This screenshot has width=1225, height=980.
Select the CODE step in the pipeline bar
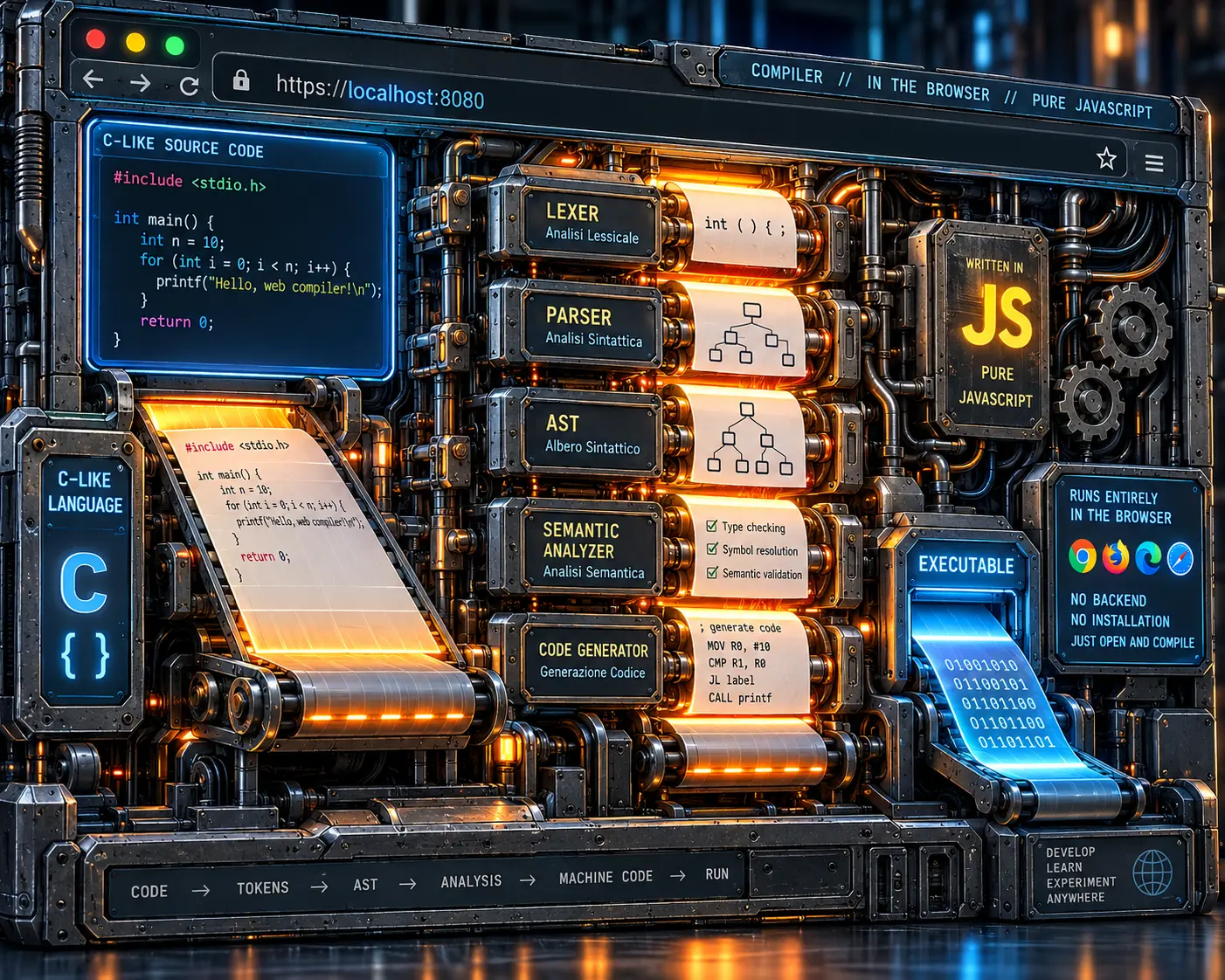click(149, 891)
